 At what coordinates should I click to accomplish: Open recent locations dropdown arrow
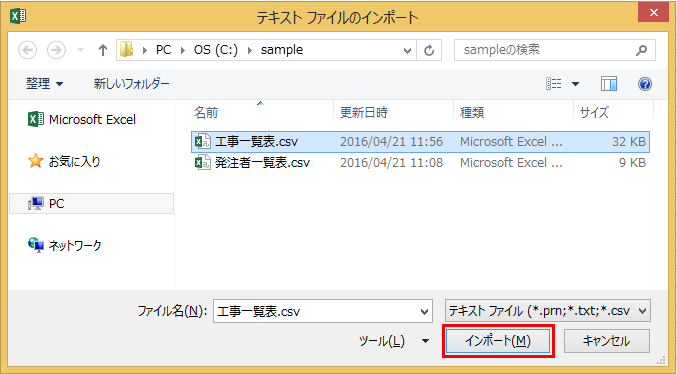coord(80,50)
